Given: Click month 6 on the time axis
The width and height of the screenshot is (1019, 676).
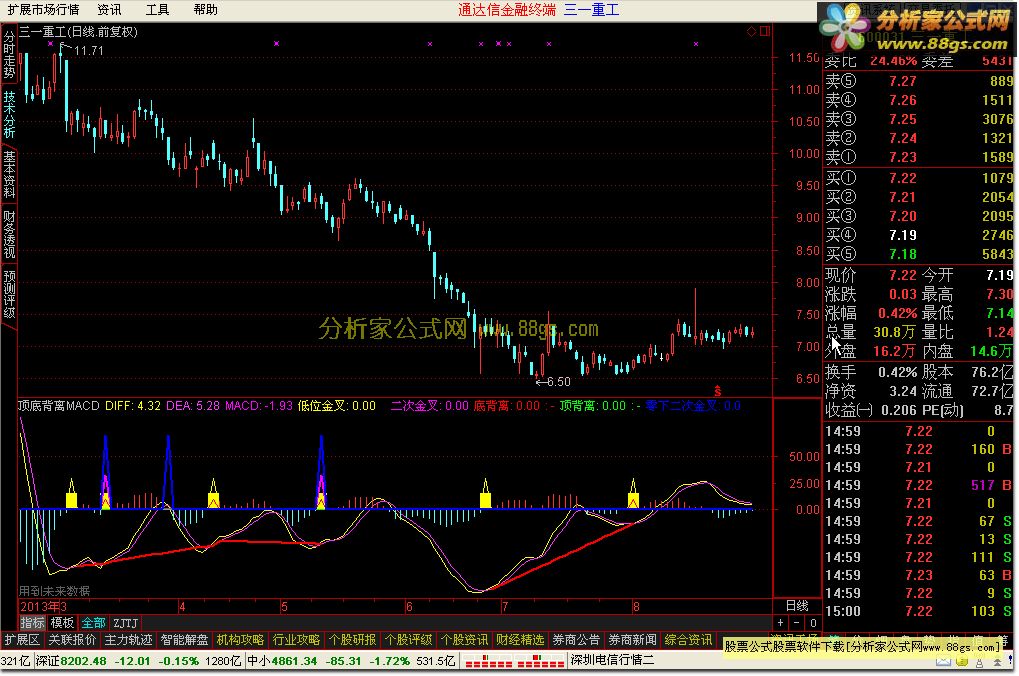Looking at the screenshot, I should 409,606.
